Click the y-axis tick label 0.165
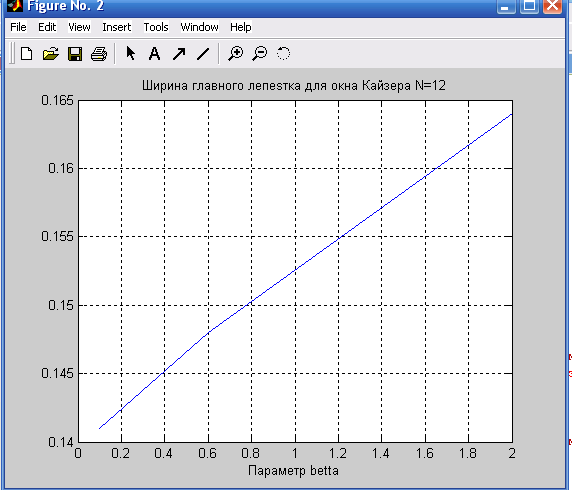Viewport: 572px width, 490px height. tap(57, 100)
